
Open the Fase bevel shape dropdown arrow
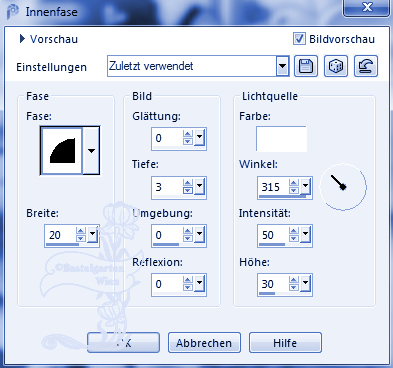tap(91, 151)
